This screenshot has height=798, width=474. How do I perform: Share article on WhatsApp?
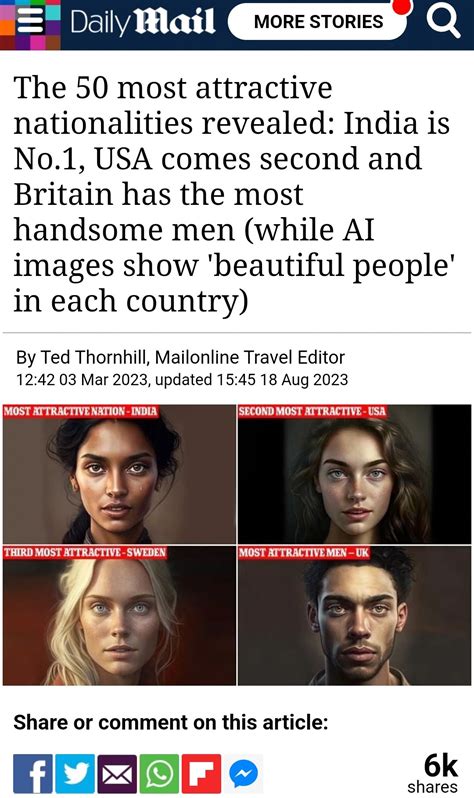point(160,774)
